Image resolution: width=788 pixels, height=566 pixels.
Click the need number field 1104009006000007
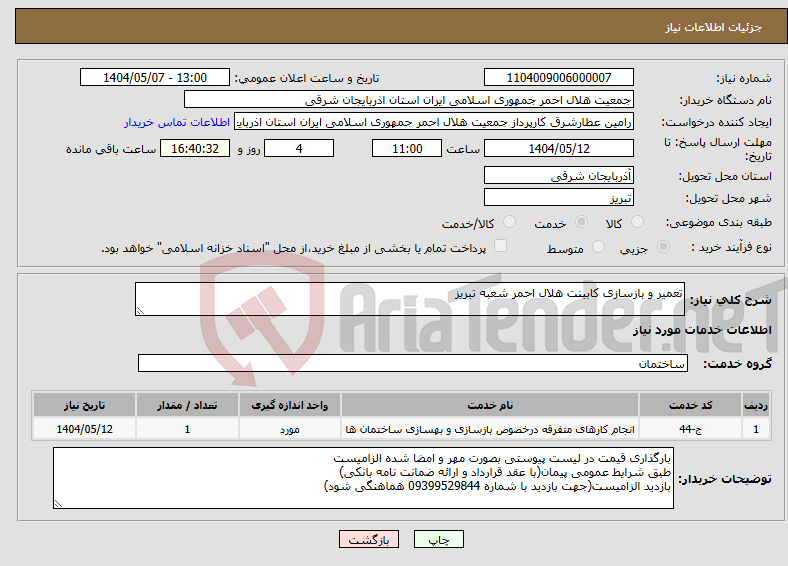coord(559,77)
